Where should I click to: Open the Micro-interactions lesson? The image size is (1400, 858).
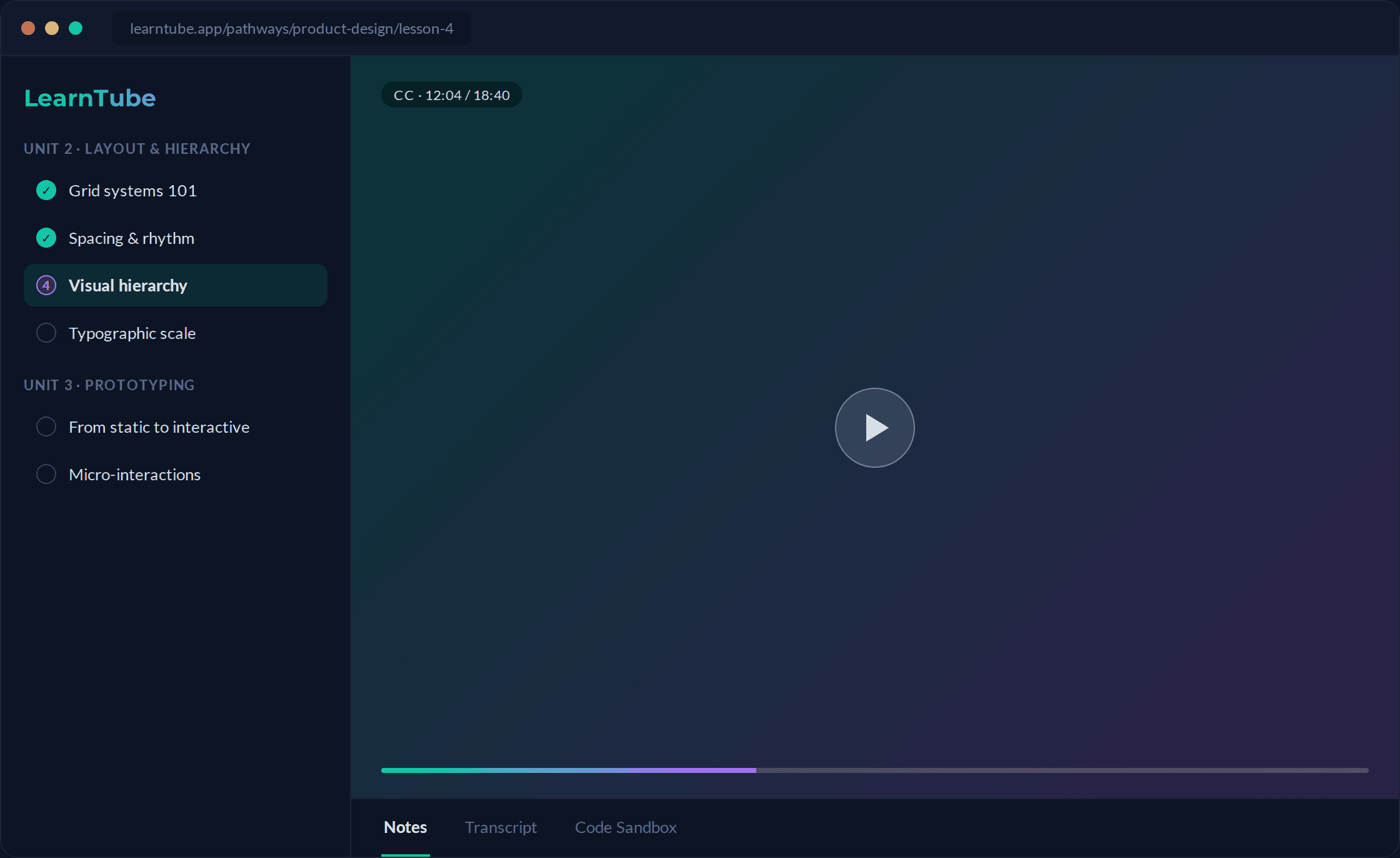[x=176, y=474]
